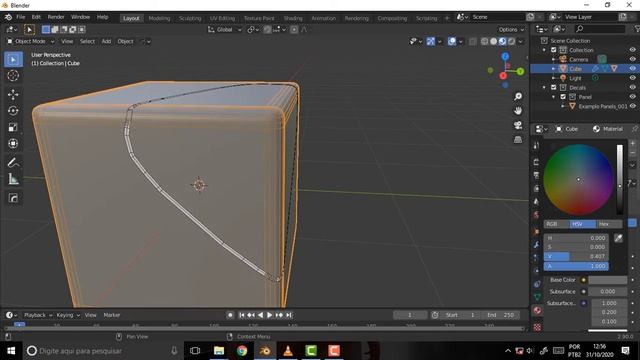640x360 pixels.
Task: Open the Physics properties tab icon
Action: [537, 271]
